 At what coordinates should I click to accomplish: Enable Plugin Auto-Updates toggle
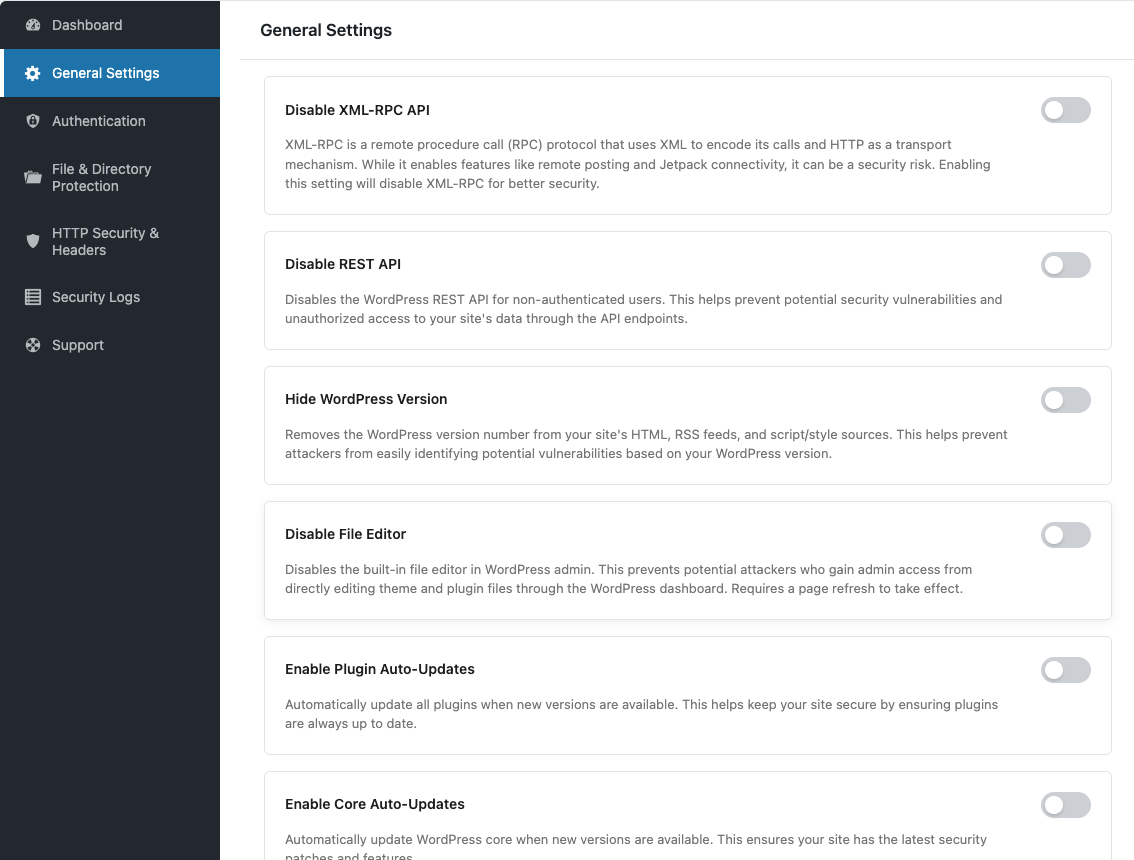tap(1065, 670)
